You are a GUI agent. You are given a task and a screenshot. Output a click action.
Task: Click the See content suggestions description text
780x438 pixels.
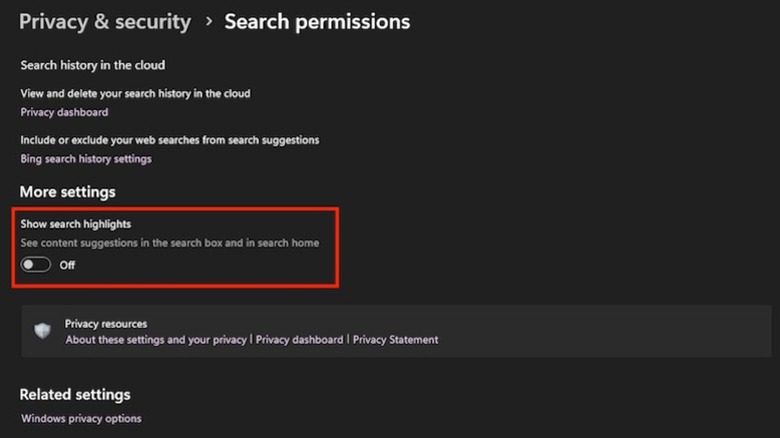[170, 243]
